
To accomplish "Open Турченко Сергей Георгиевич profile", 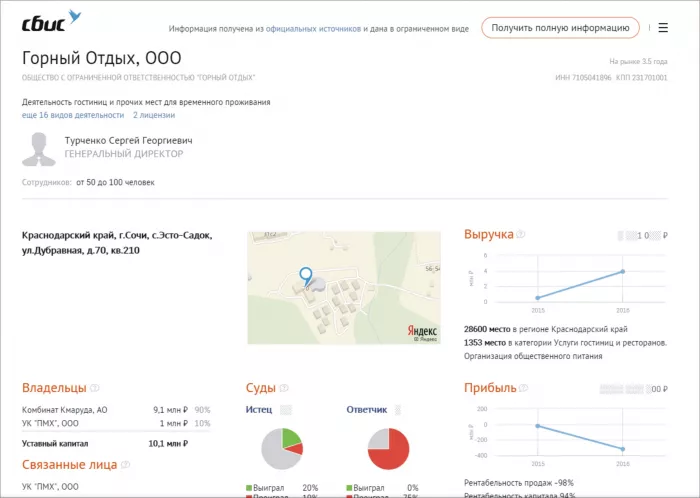I will click(128, 141).
